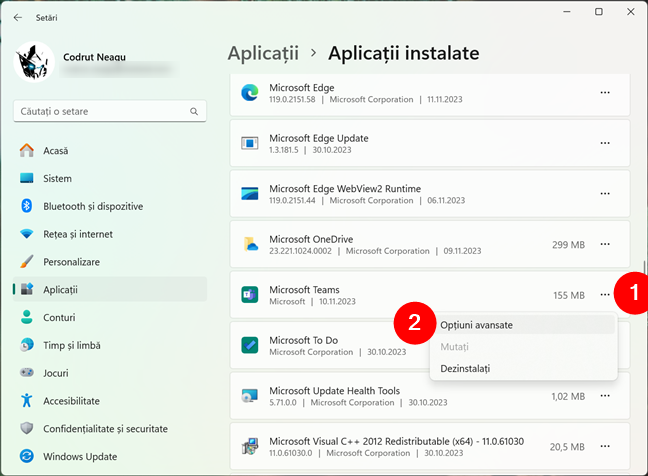Click Windows Update sync icon

point(27,456)
